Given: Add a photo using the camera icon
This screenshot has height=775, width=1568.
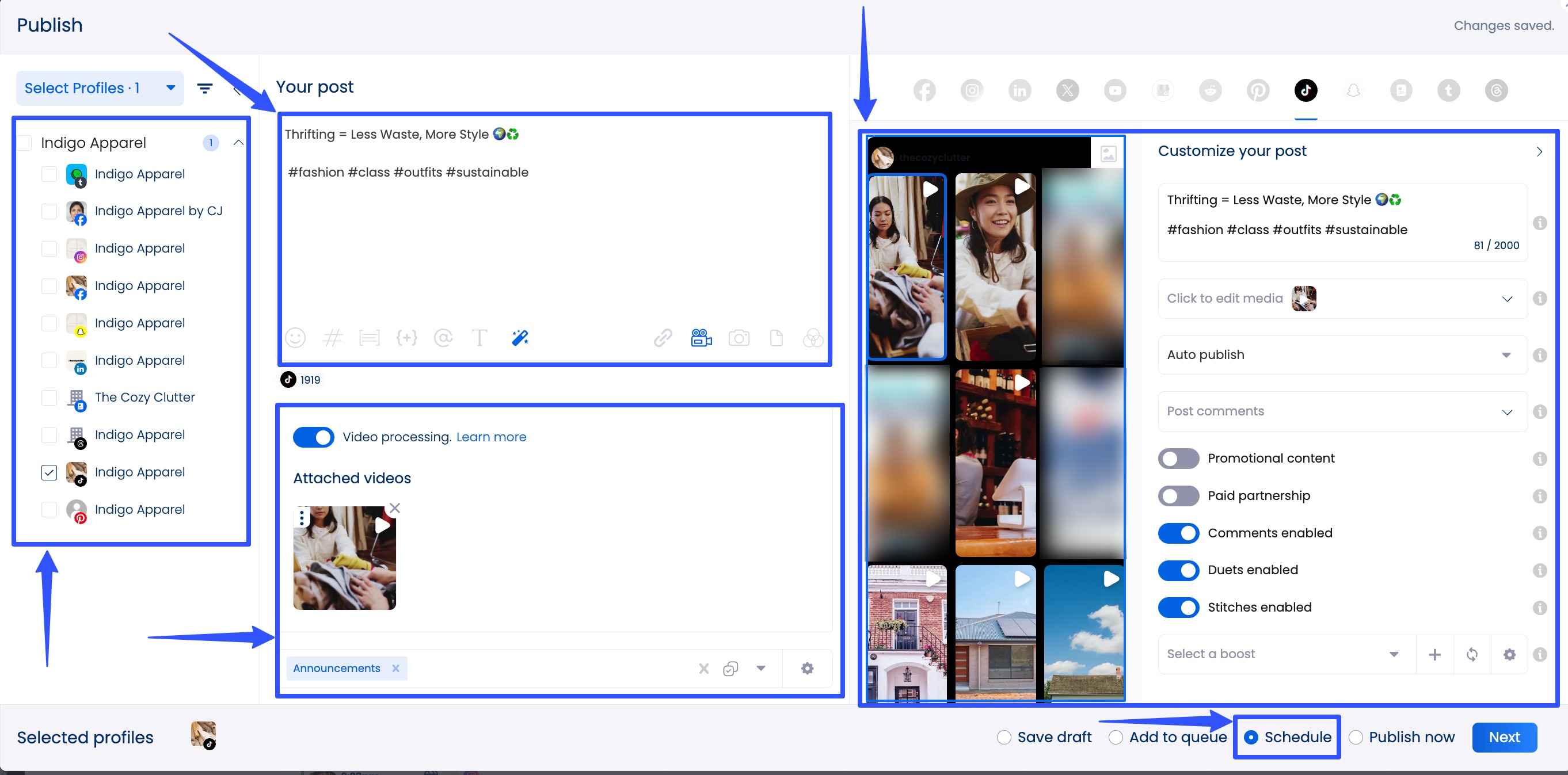Looking at the screenshot, I should (x=739, y=338).
